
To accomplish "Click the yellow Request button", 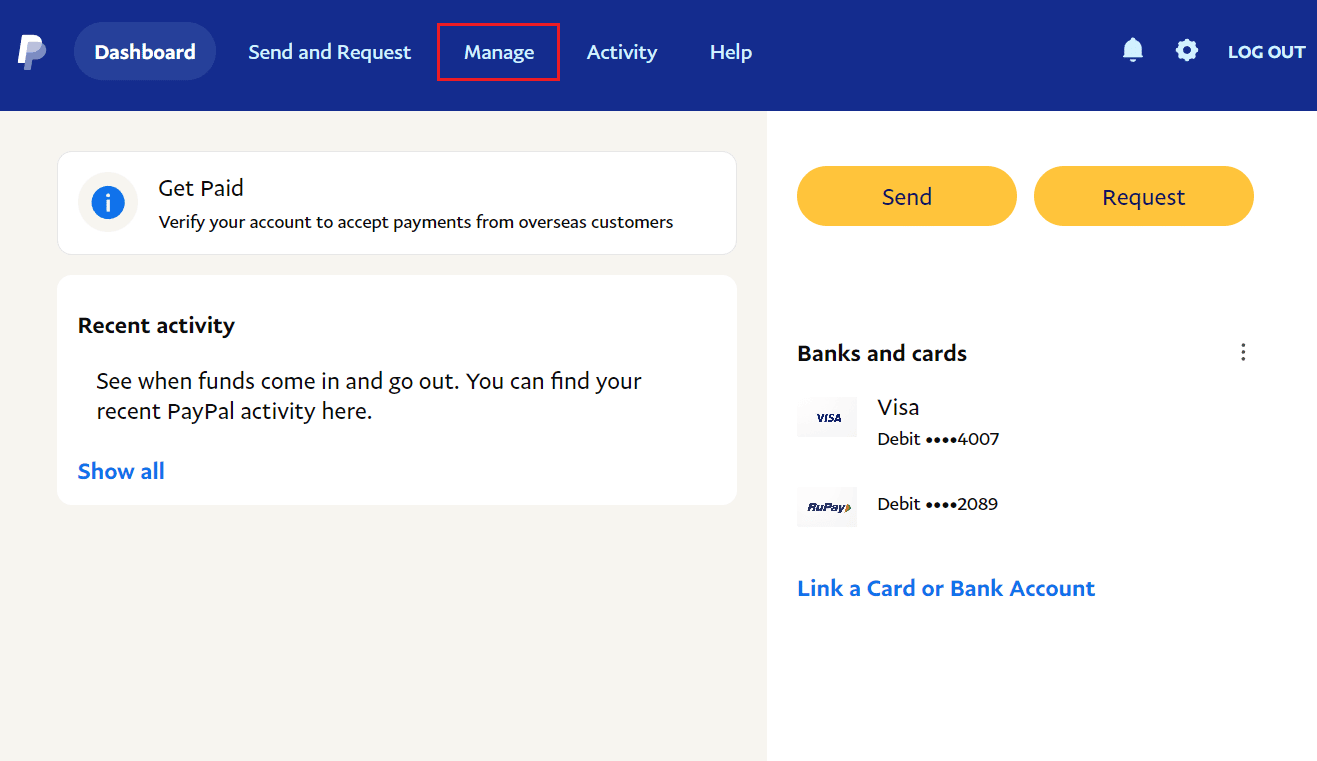I will click(x=1143, y=196).
